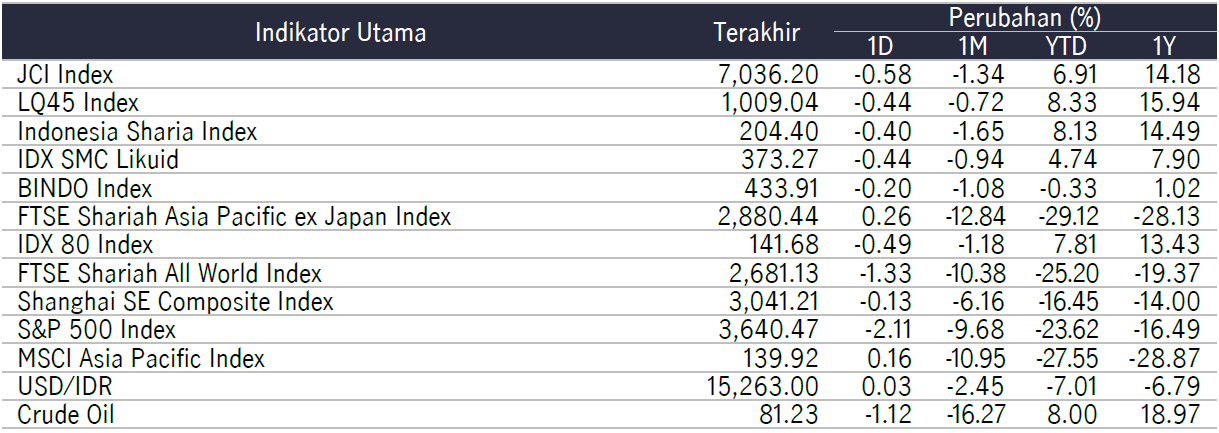Click FTSE Shariah All World Index label
Image resolution: width=1219 pixels, height=433 pixels.
pos(169,273)
